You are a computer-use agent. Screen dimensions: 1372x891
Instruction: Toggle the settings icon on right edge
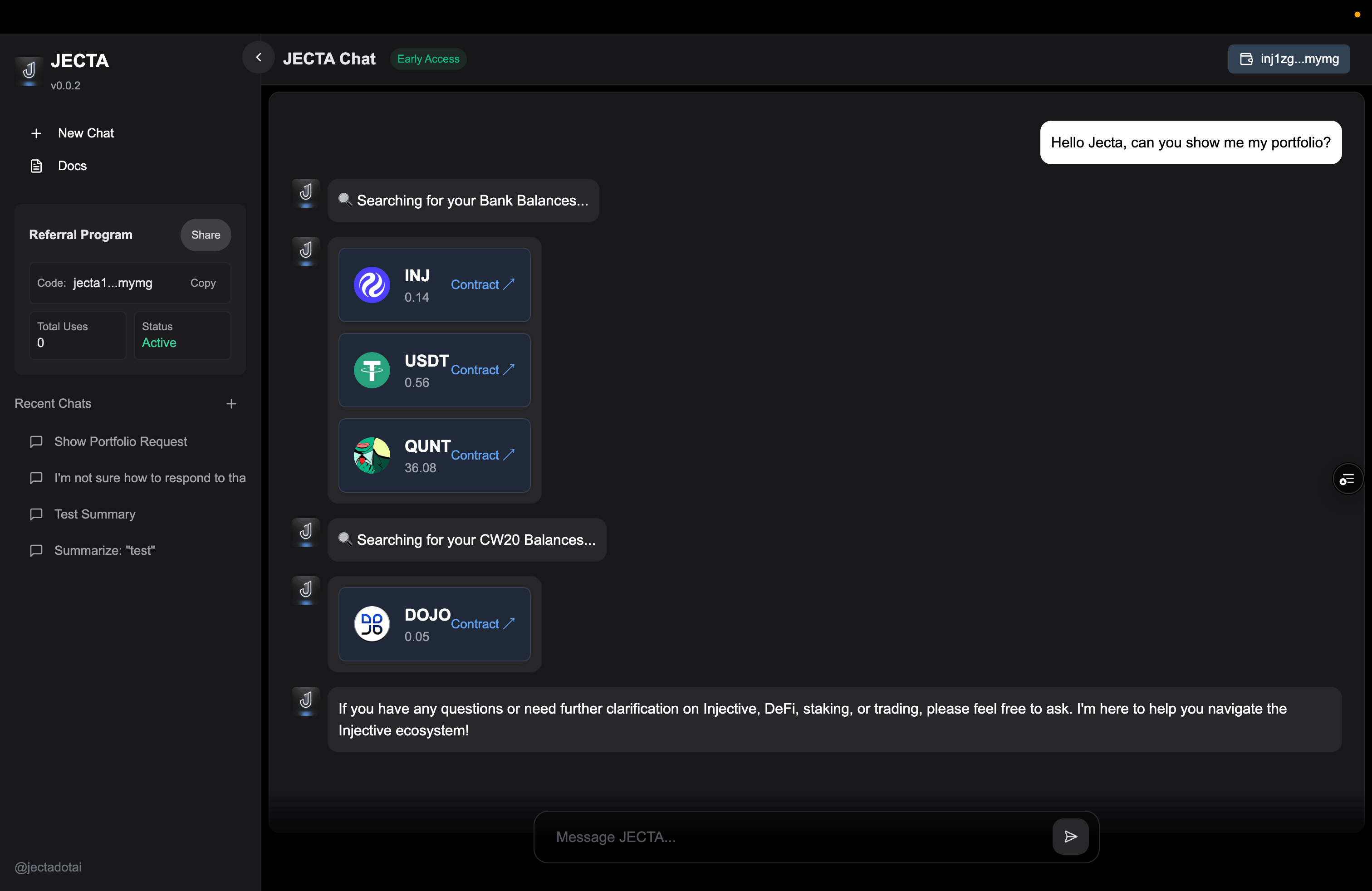tap(1348, 480)
